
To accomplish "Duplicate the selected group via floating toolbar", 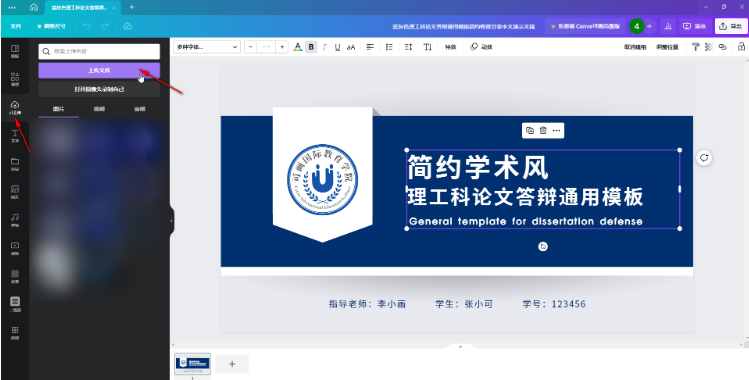I will click(x=530, y=130).
